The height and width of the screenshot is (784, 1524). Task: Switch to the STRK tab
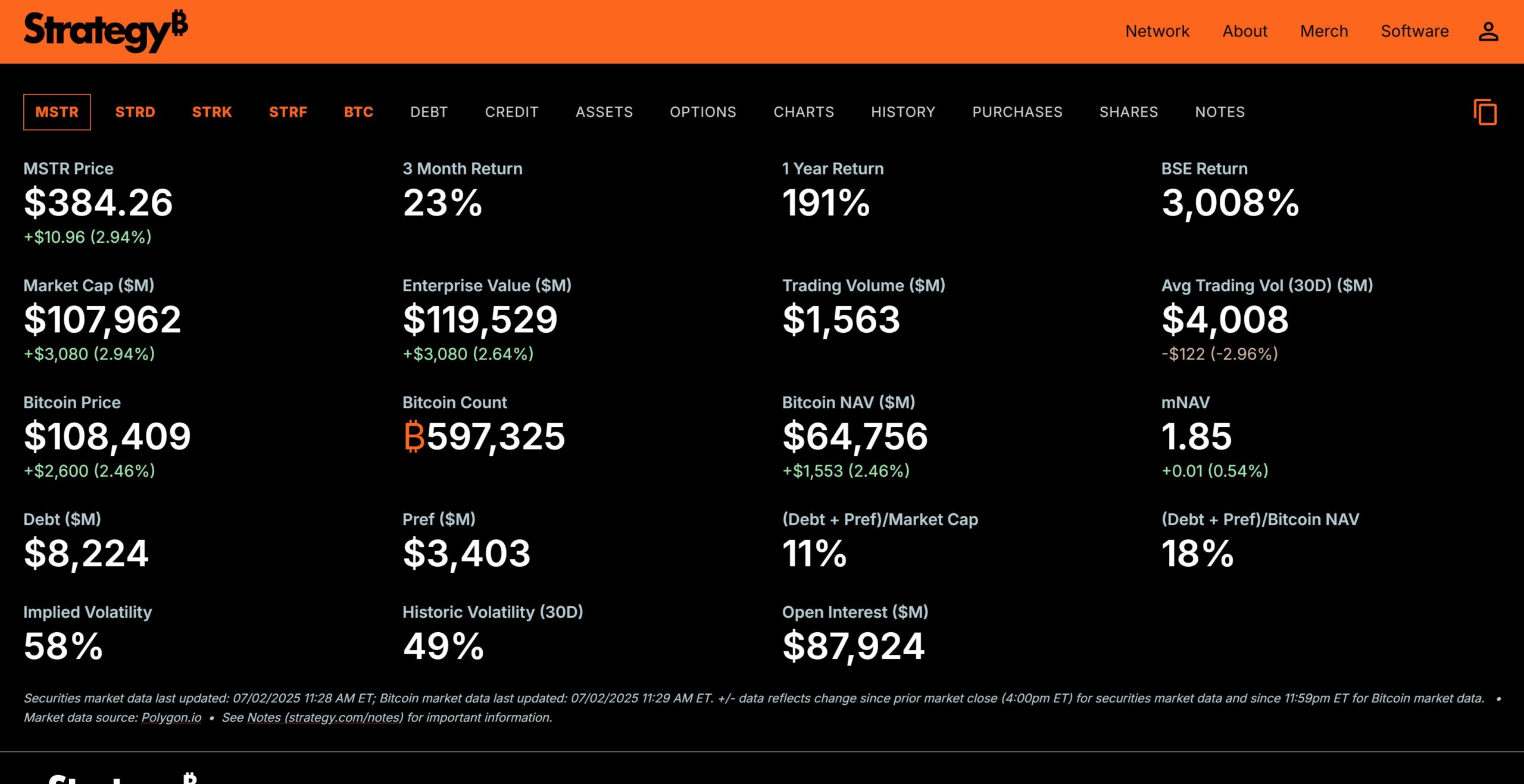coord(212,112)
